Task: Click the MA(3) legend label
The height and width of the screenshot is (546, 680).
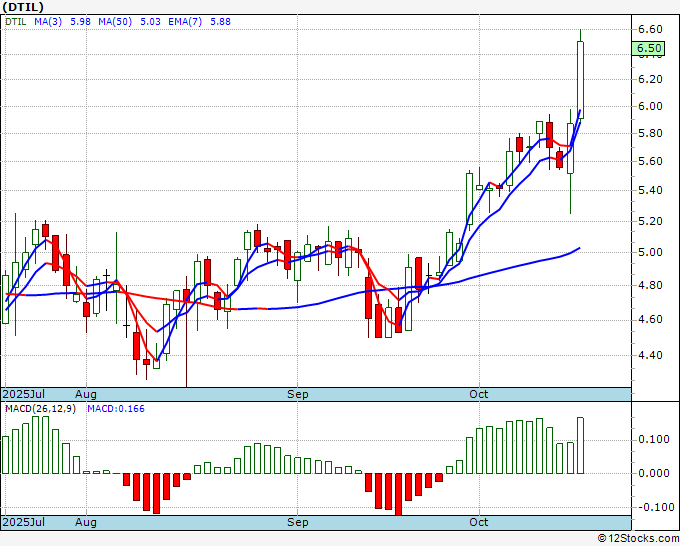Action: 48,22
